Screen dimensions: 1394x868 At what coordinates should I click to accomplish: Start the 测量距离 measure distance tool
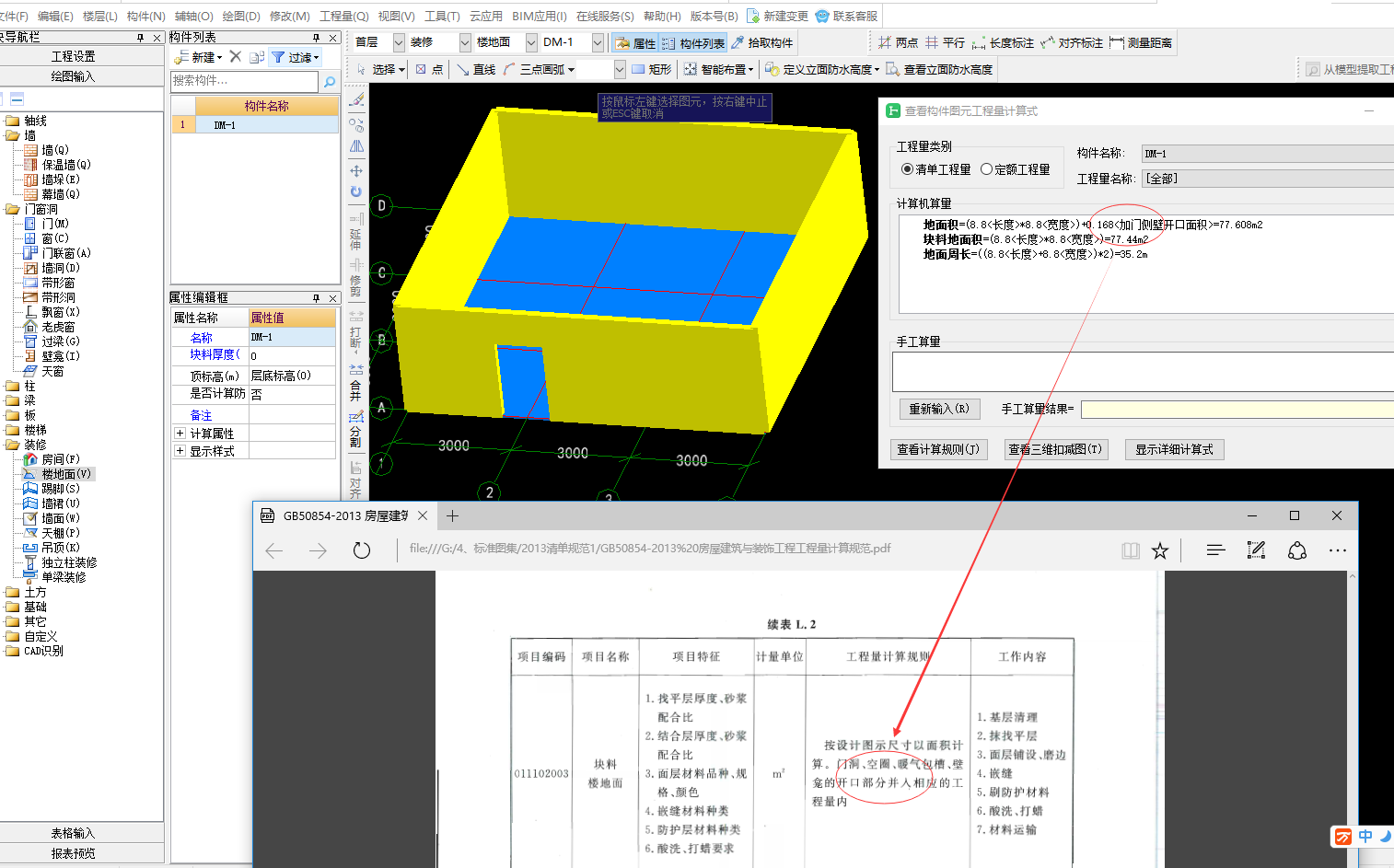(x=1141, y=42)
